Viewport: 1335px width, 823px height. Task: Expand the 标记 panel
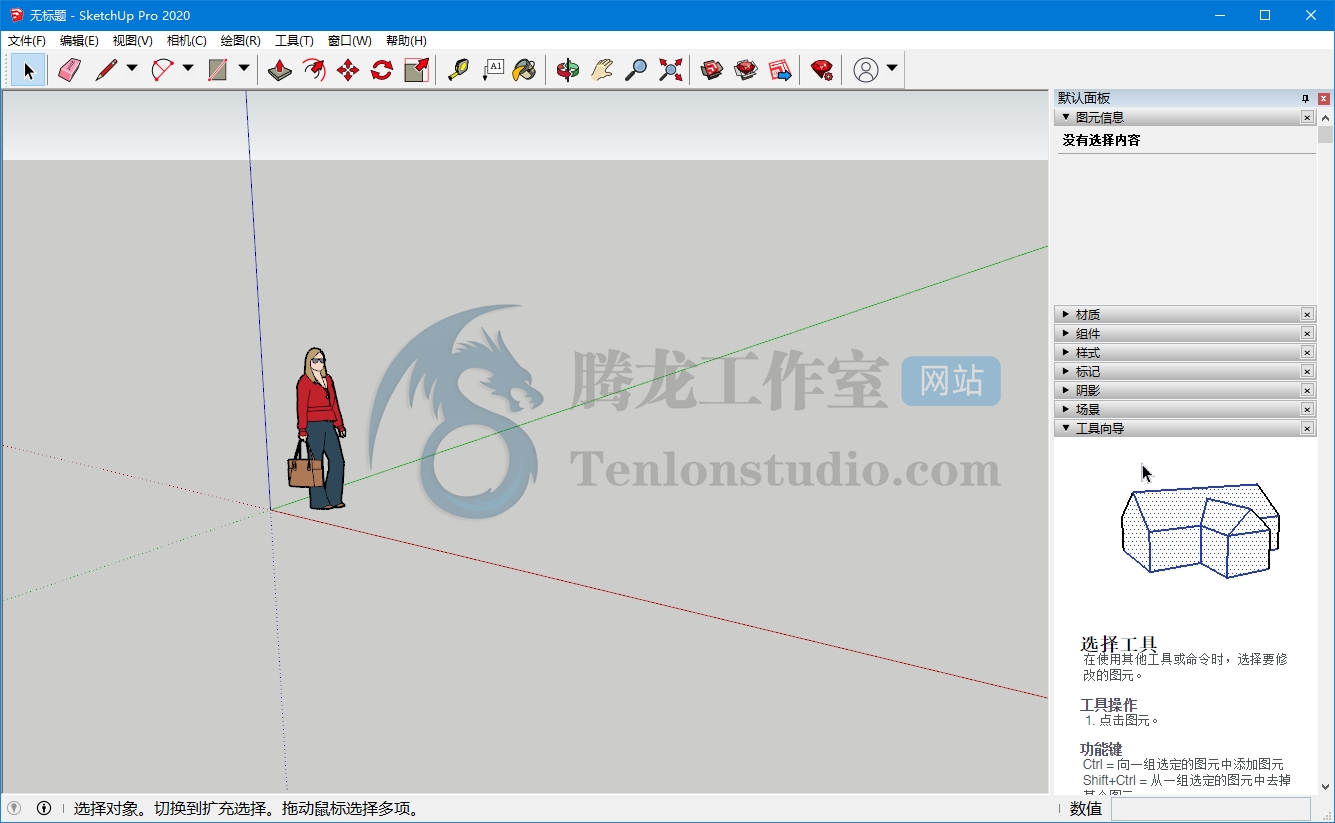pos(1066,371)
